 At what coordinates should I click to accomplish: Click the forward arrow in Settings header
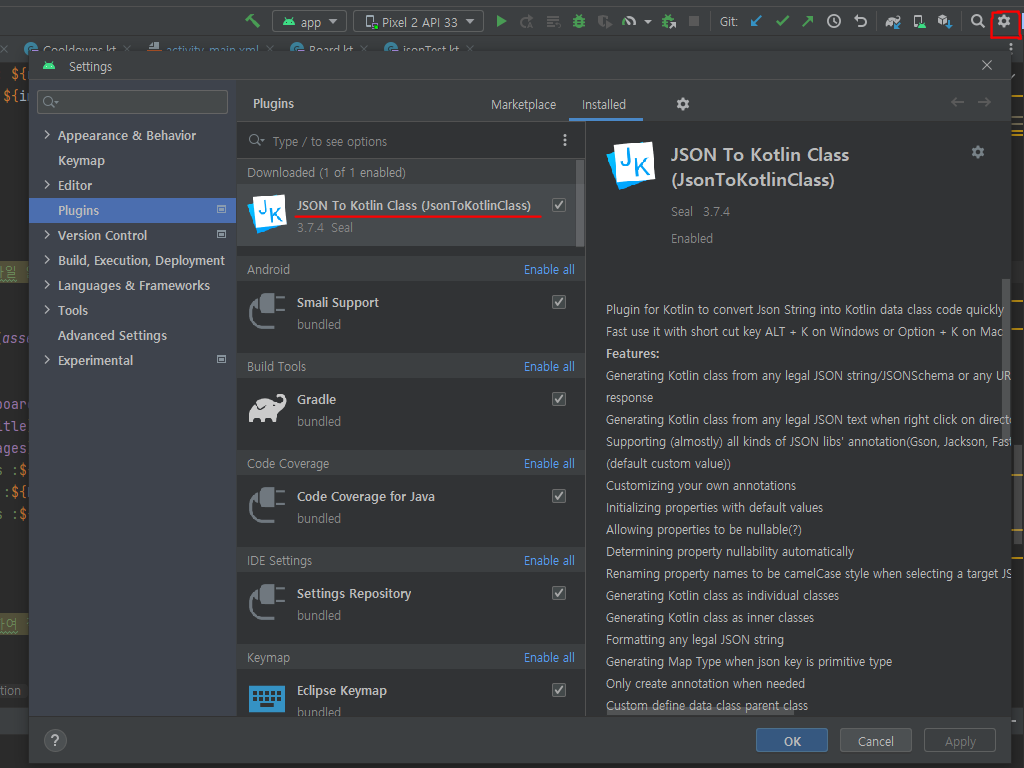(984, 102)
